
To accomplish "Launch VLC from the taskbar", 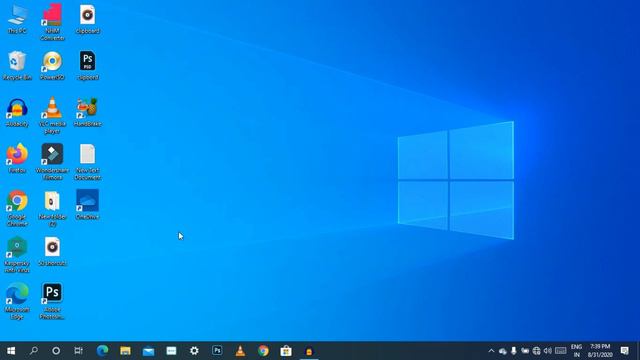I will pyautogui.click(x=240, y=351).
